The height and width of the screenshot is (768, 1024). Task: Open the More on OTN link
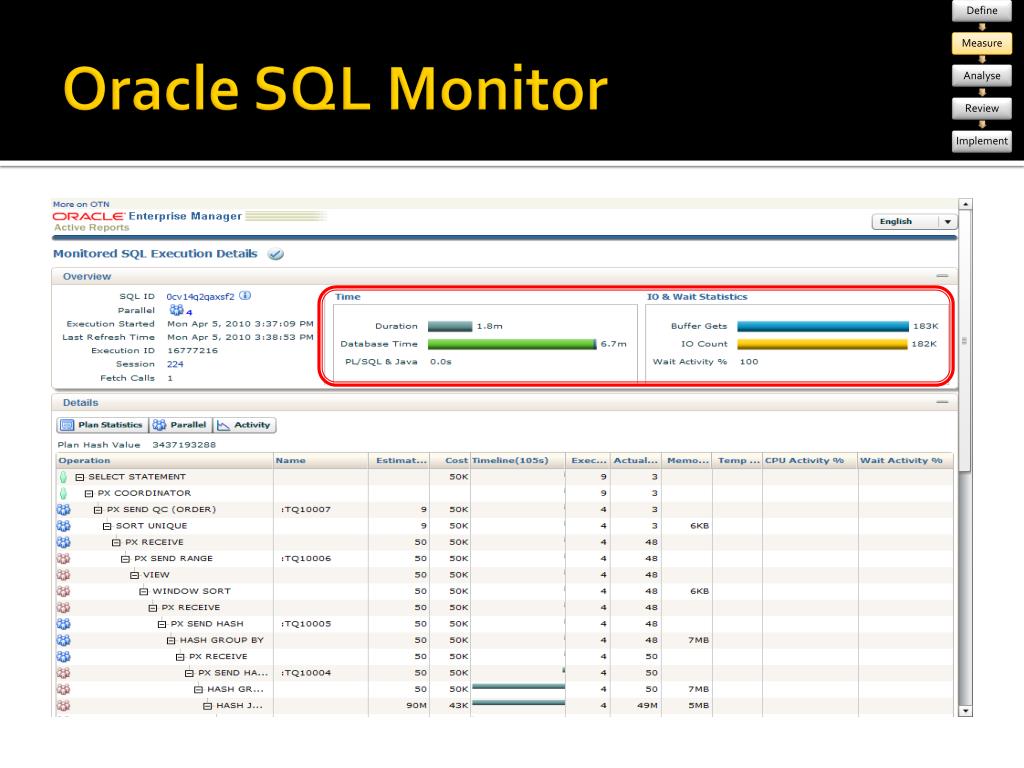tap(81, 204)
